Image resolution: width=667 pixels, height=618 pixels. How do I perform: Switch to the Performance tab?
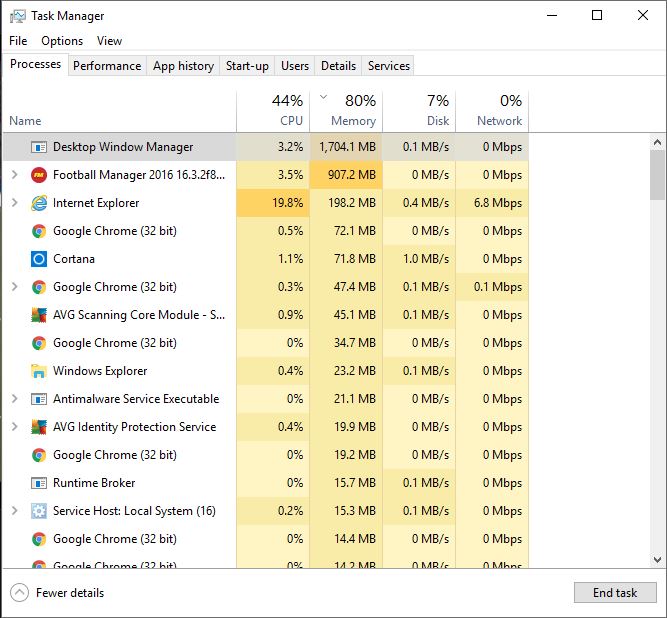pyautogui.click(x=107, y=66)
